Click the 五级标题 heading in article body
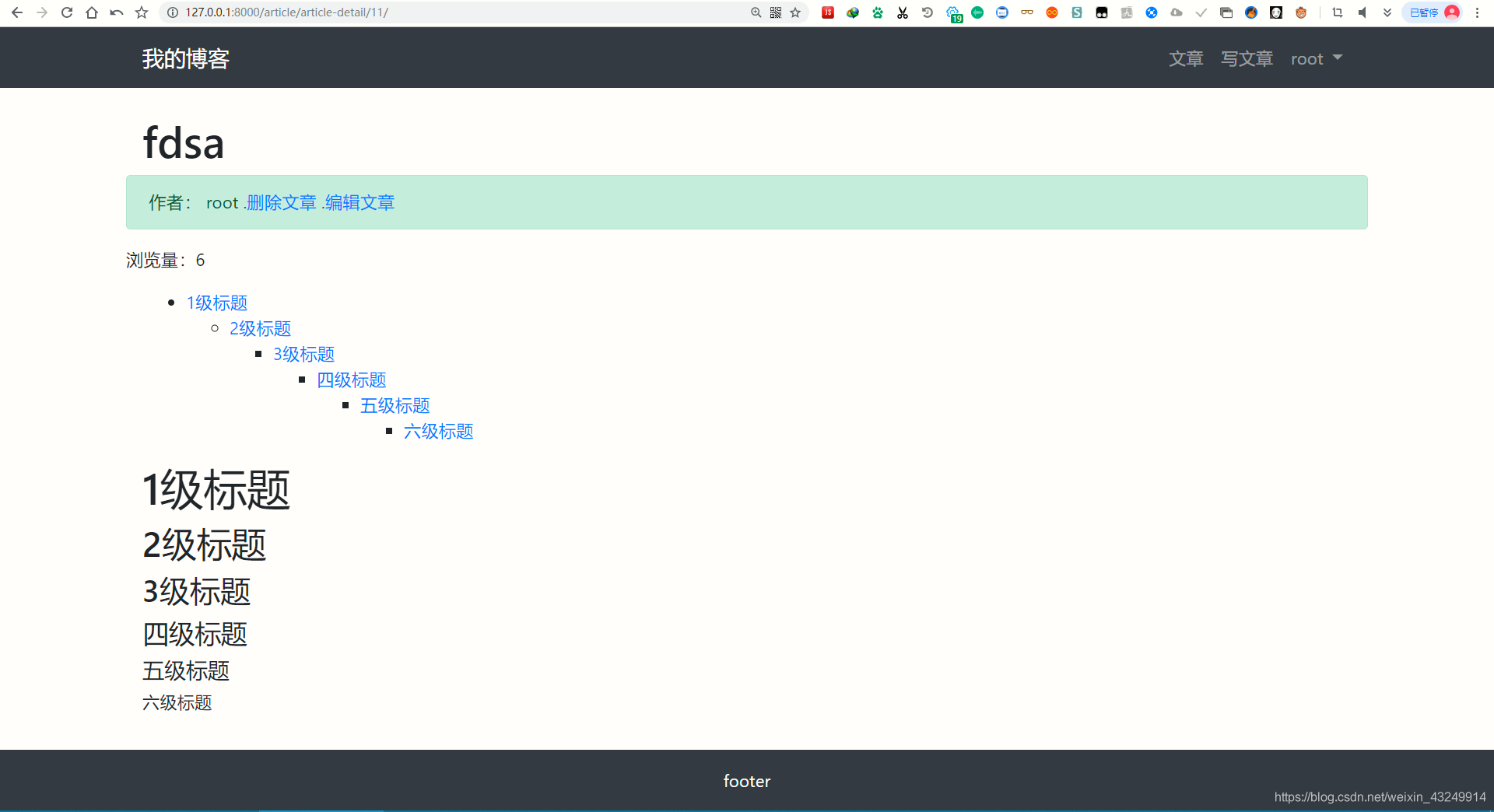 tap(186, 671)
